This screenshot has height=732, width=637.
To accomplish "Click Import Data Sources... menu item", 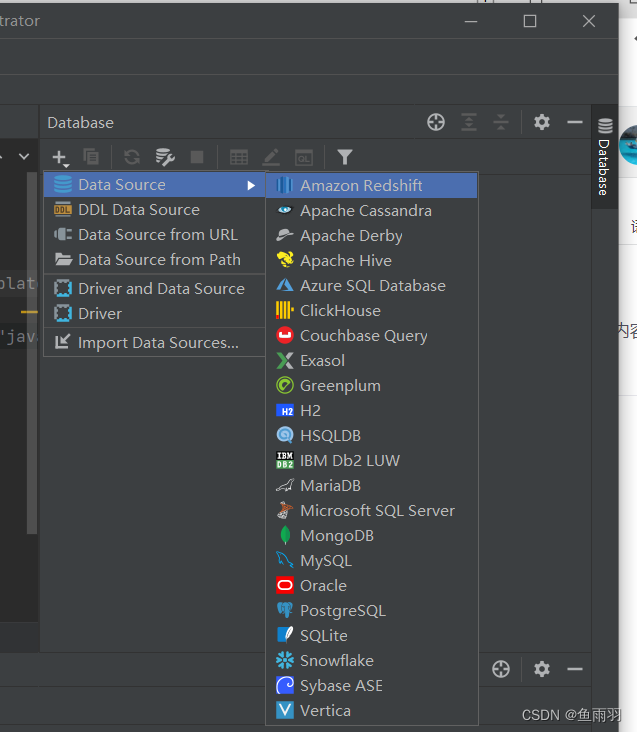I will (x=154, y=343).
